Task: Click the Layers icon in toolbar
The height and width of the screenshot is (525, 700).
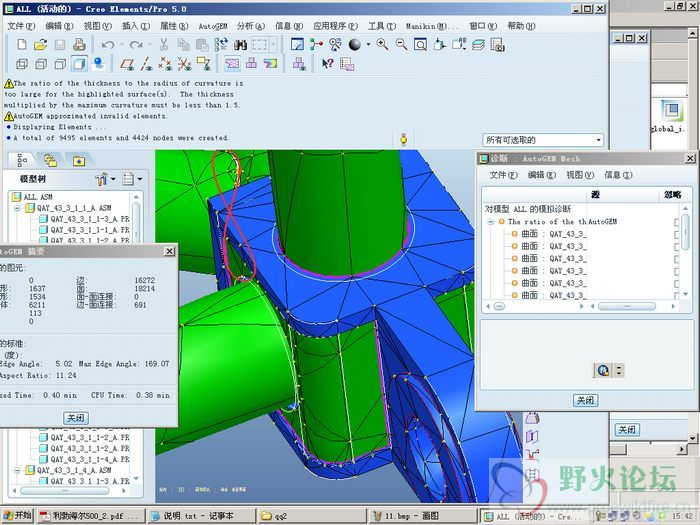Action: coord(479,44)
